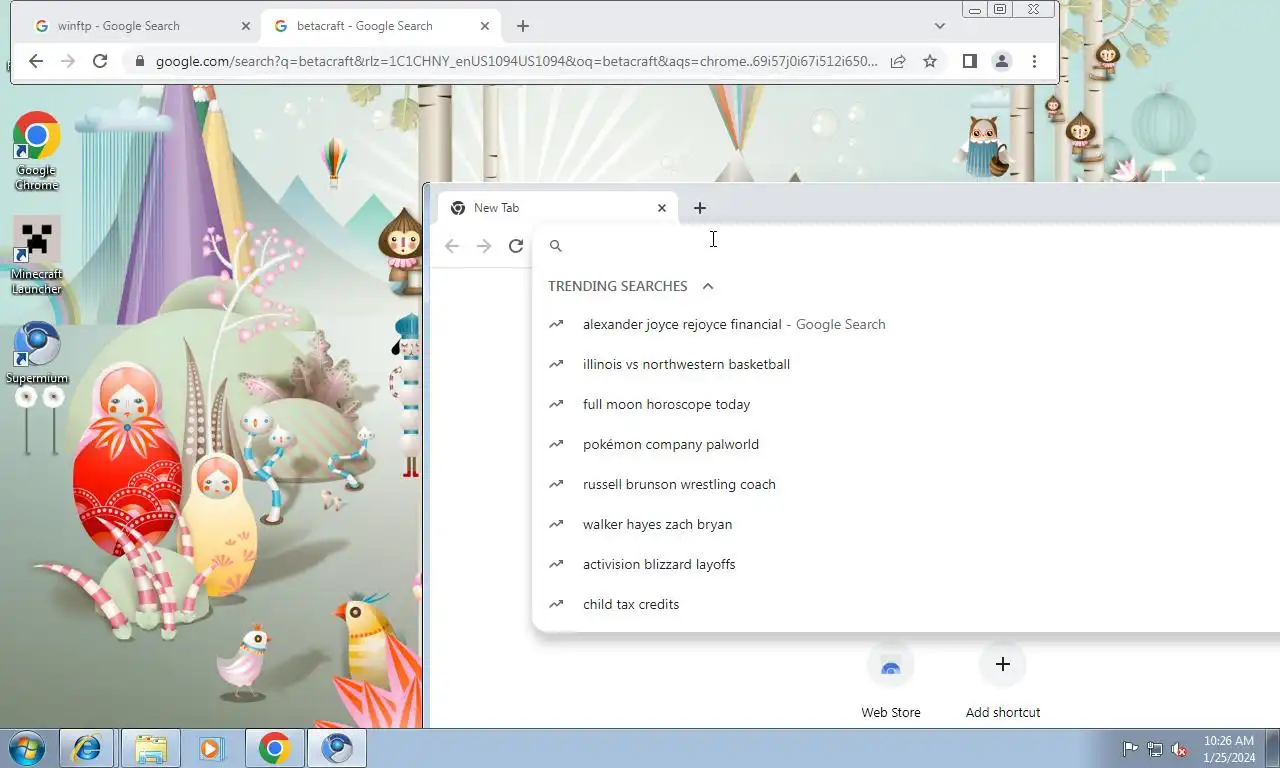Select suggestion illinois vs northwestern basketball
The image size is (1280, 768).
click(906, 364)
